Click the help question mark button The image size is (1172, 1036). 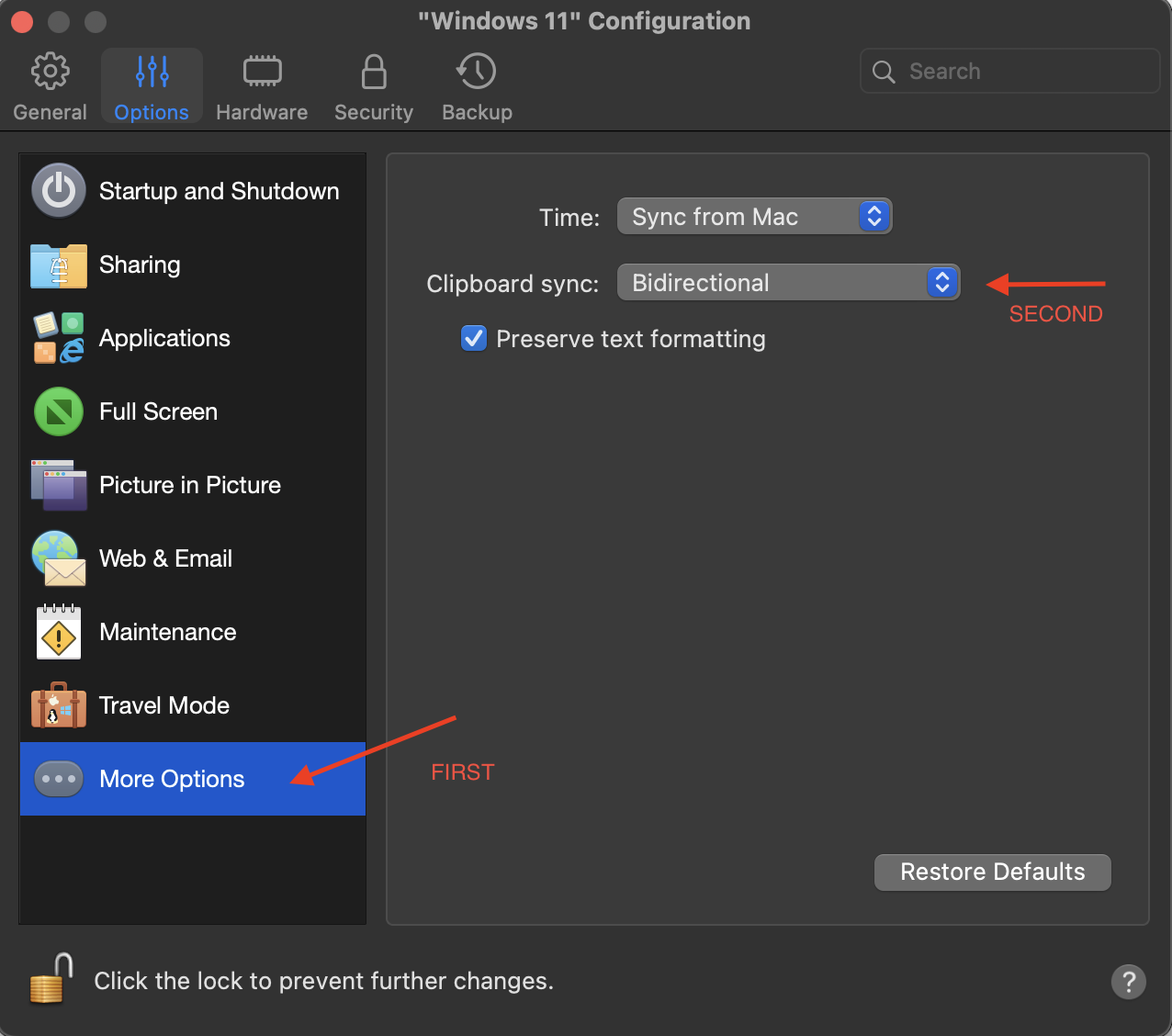[1128, 981]
